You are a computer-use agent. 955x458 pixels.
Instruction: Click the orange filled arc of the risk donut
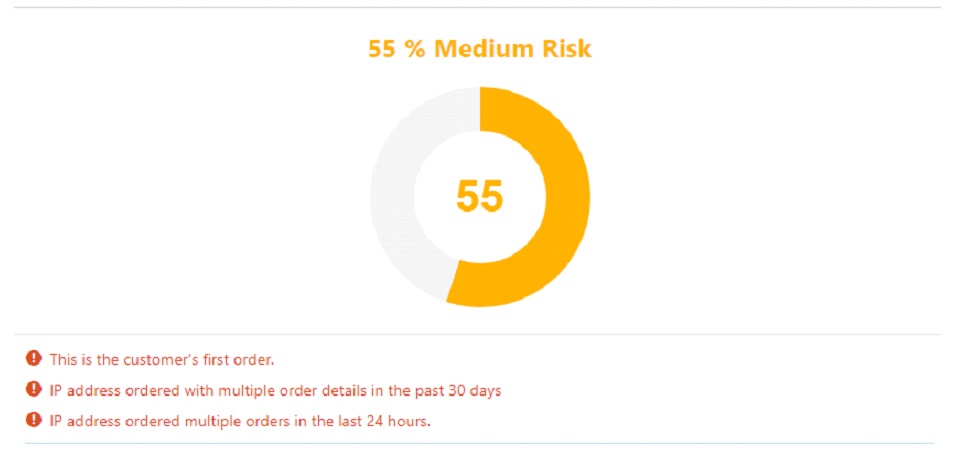[x=566, y=196]
